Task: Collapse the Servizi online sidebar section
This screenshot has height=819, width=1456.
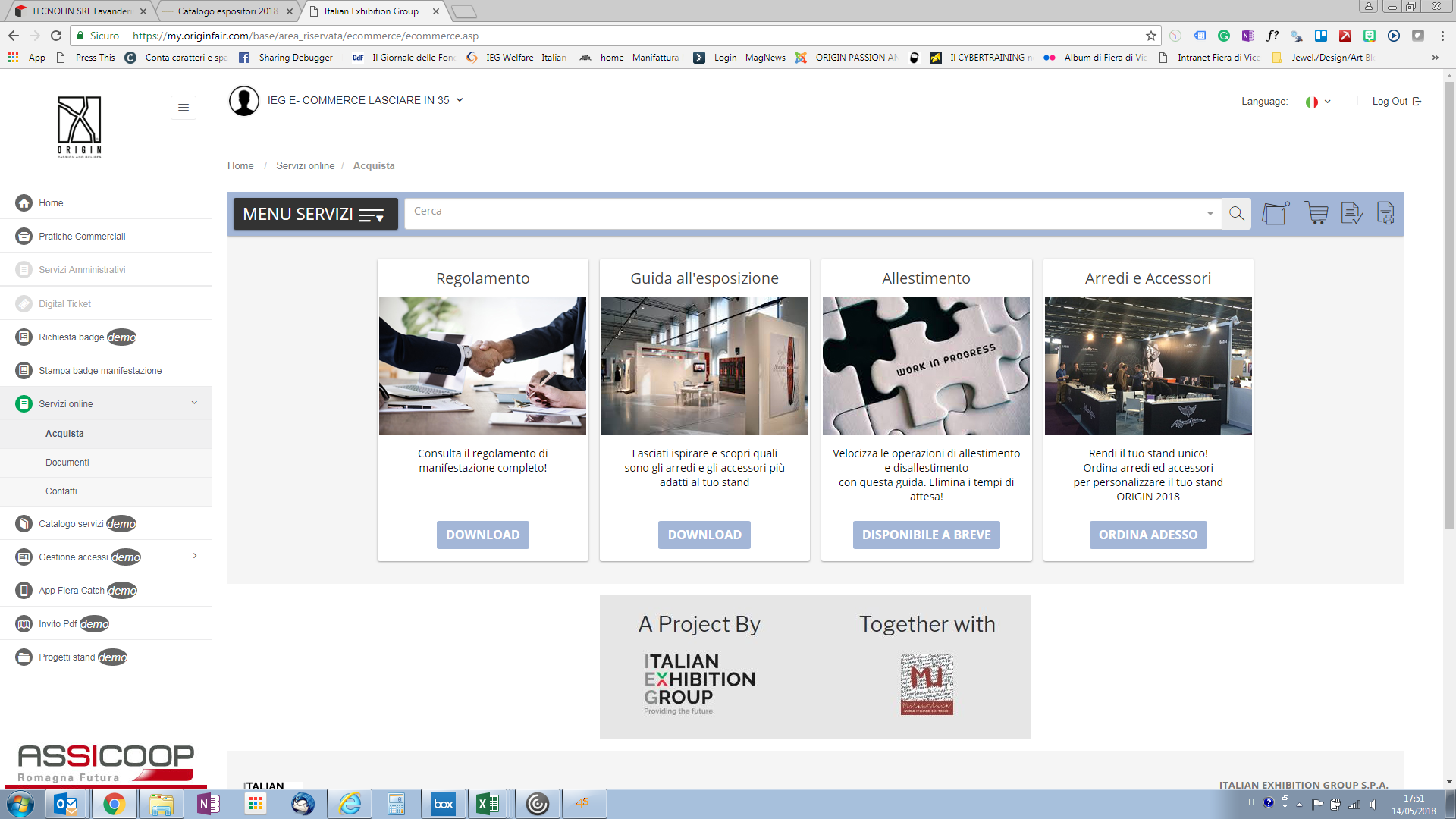Action: [x=194, y=403]
